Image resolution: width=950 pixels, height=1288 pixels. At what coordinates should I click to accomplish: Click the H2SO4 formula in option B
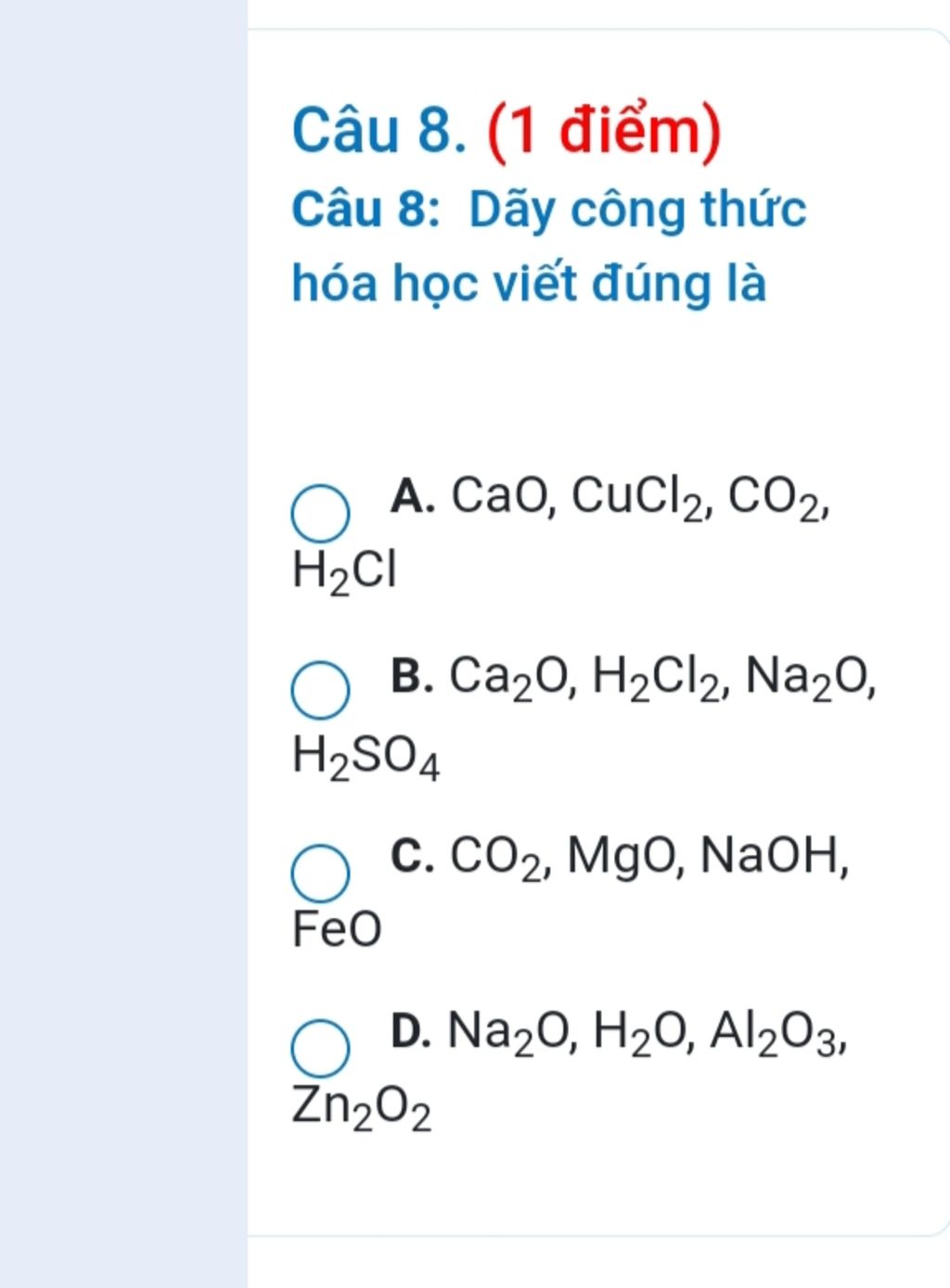point(366,757)
